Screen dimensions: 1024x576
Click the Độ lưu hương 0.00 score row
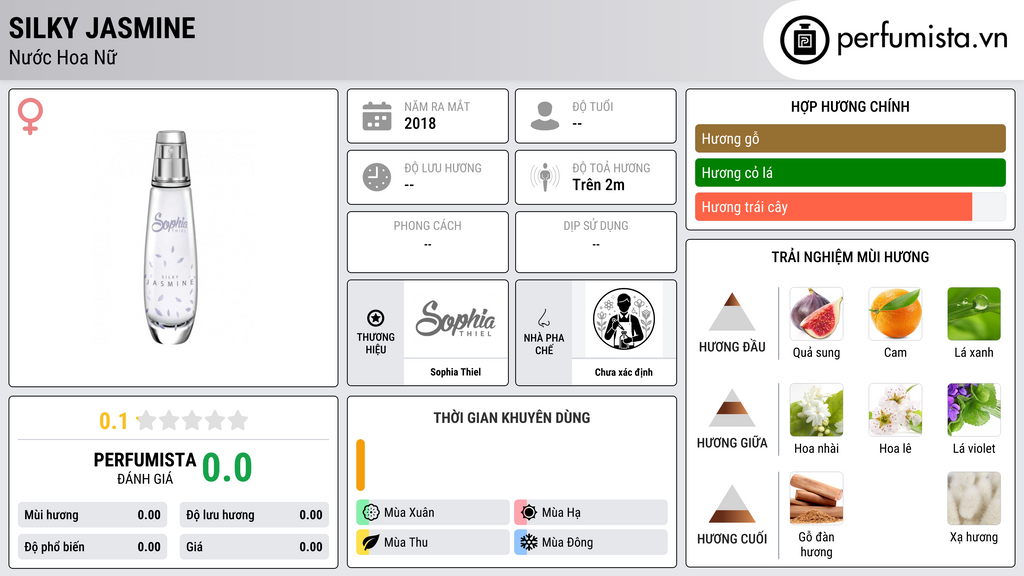point(254,515)
